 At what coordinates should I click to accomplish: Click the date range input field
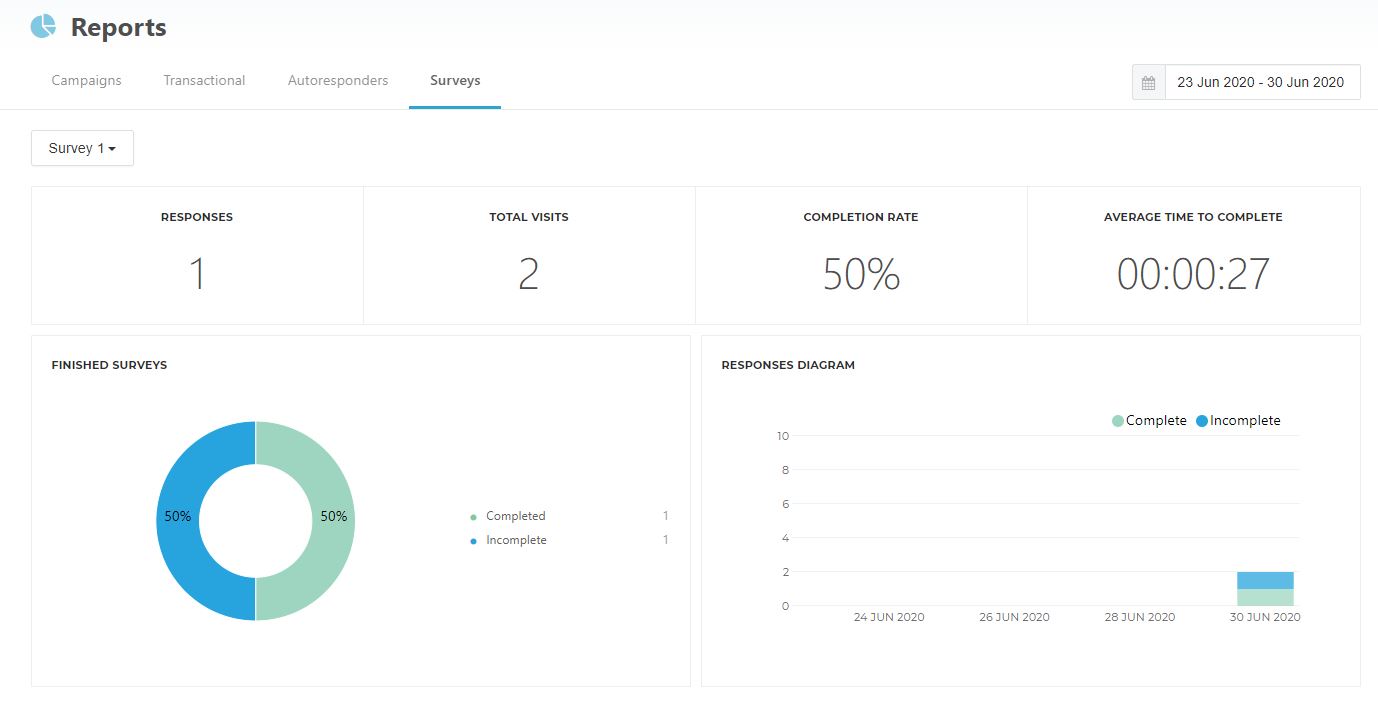[1261, 83]
